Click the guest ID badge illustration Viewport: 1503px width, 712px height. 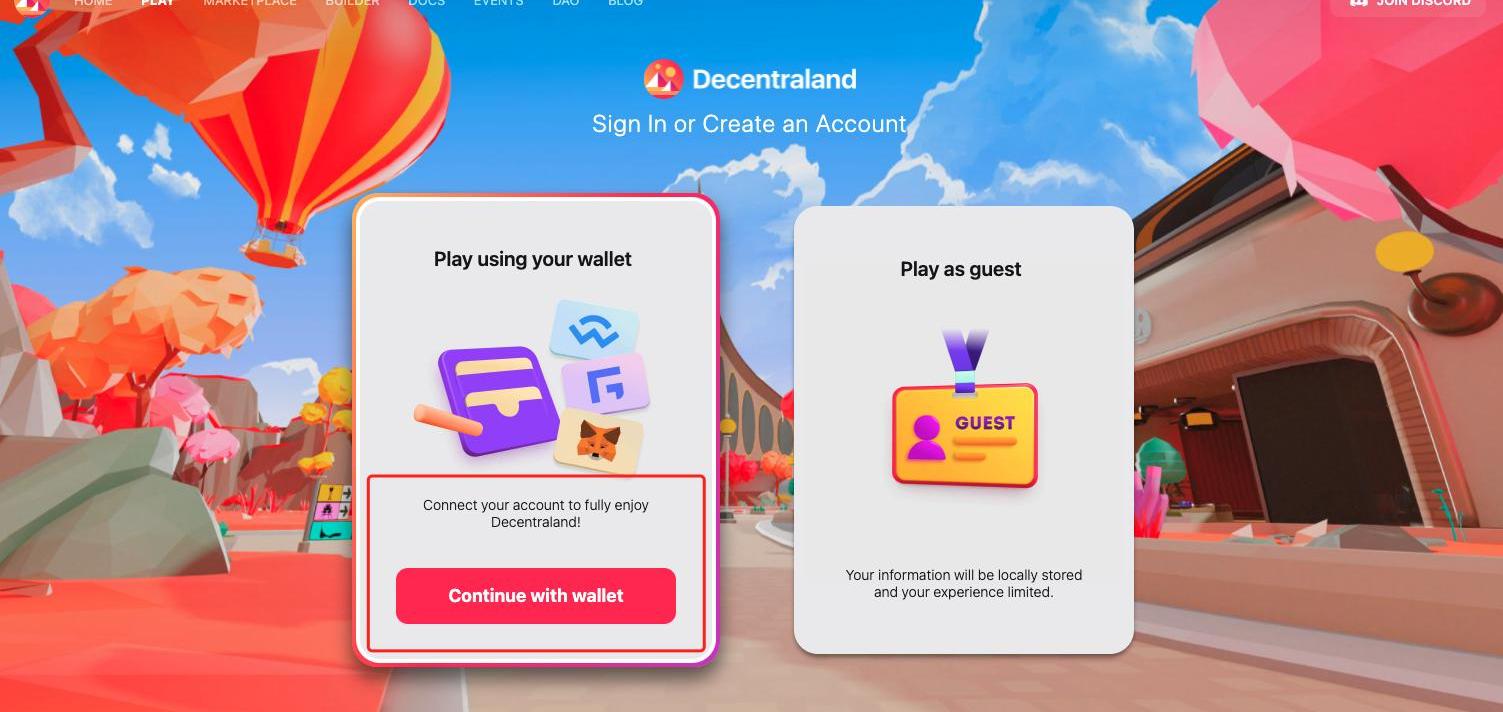(964, 412)
